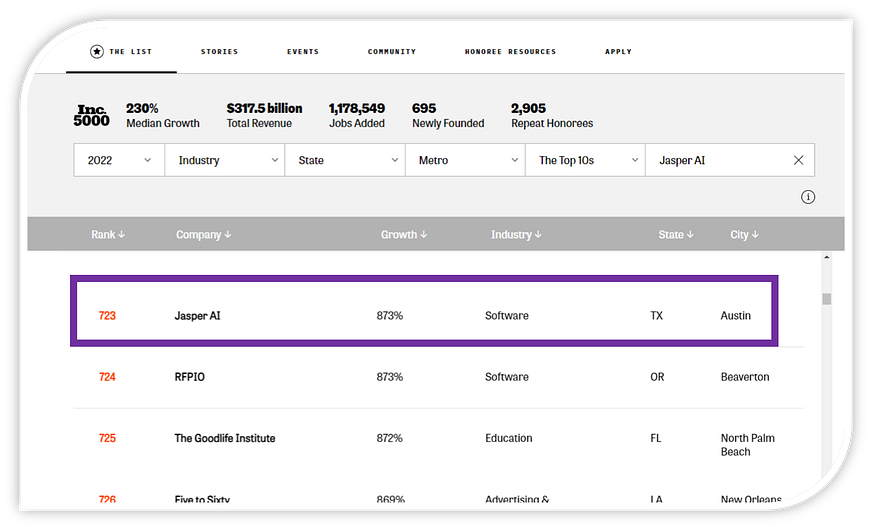The image size is (872, 530).
Task: Go to the Events tab
Action: tap(303, 52)
